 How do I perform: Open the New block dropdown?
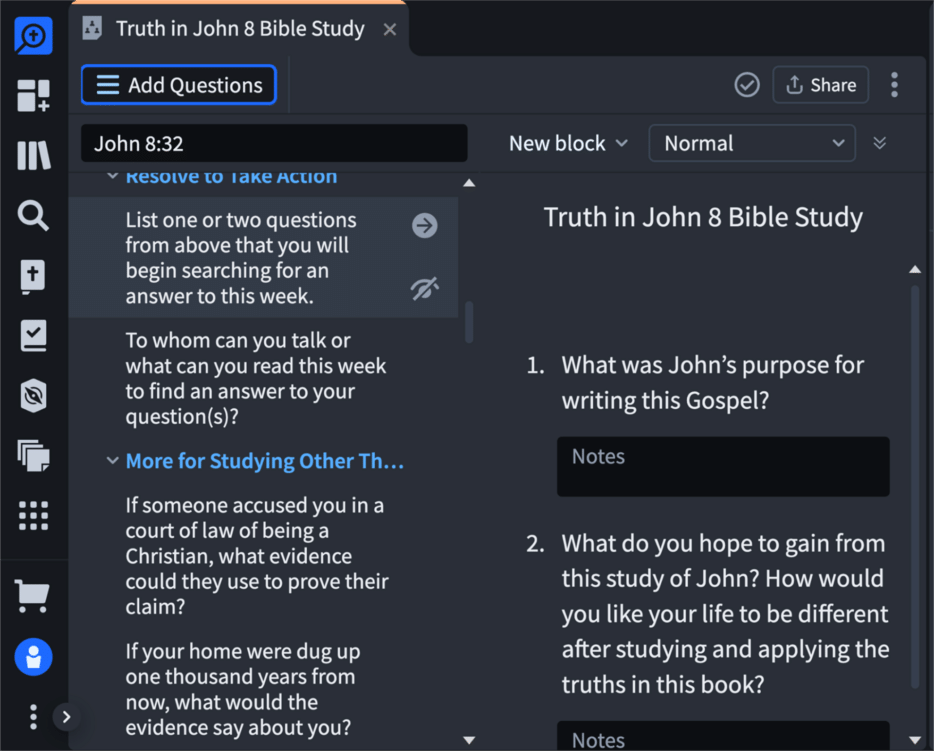pos(567,143)
